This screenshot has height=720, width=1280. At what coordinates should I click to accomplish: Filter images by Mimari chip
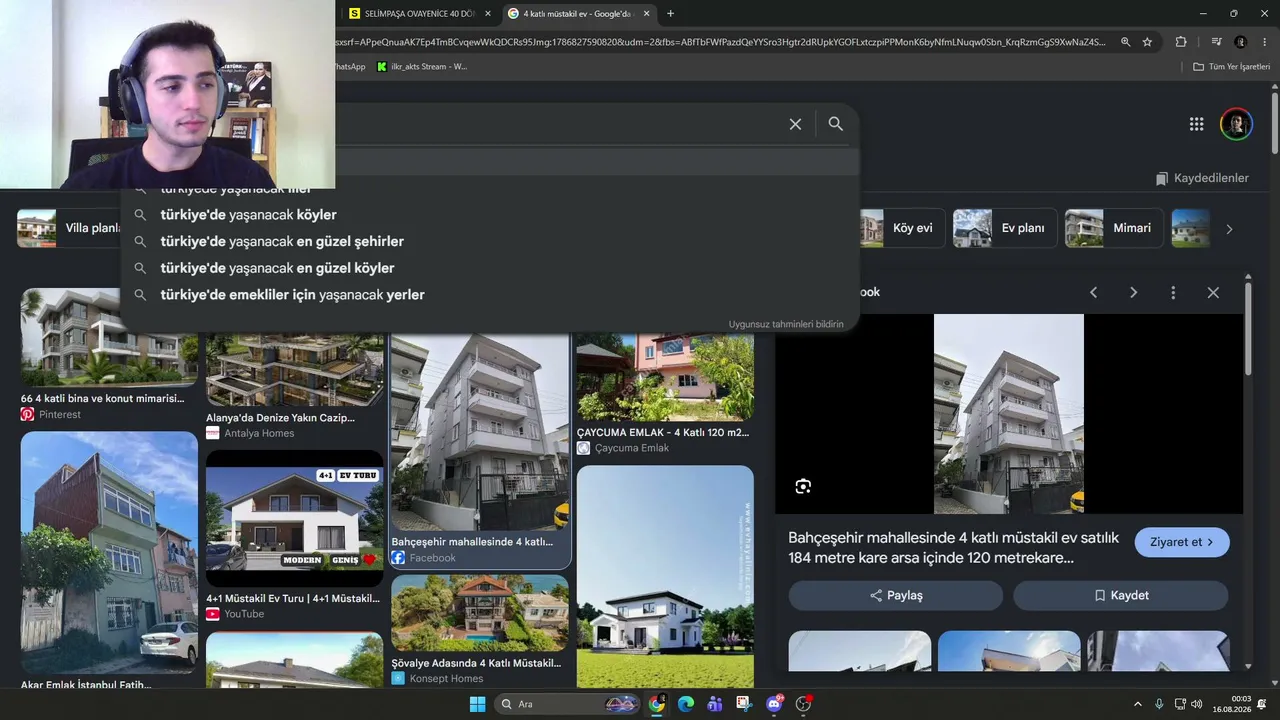1112,228
